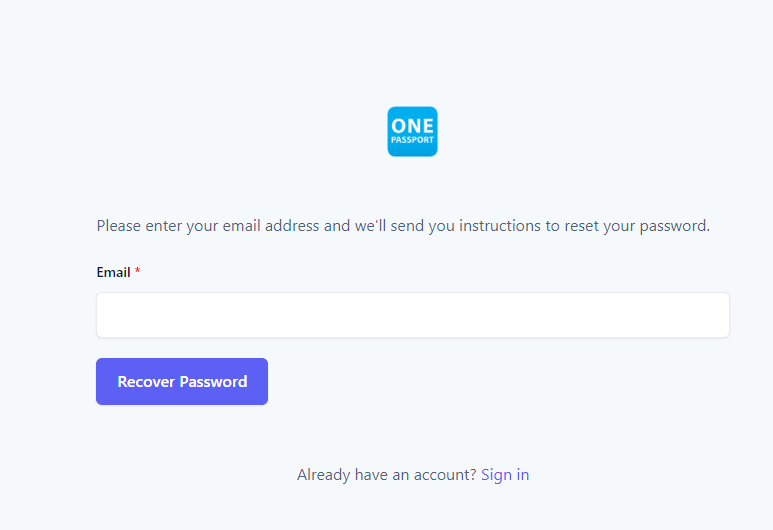Click the red required asterisk beside Email
The width and height of the screenshot is (773, 530).
138,271
